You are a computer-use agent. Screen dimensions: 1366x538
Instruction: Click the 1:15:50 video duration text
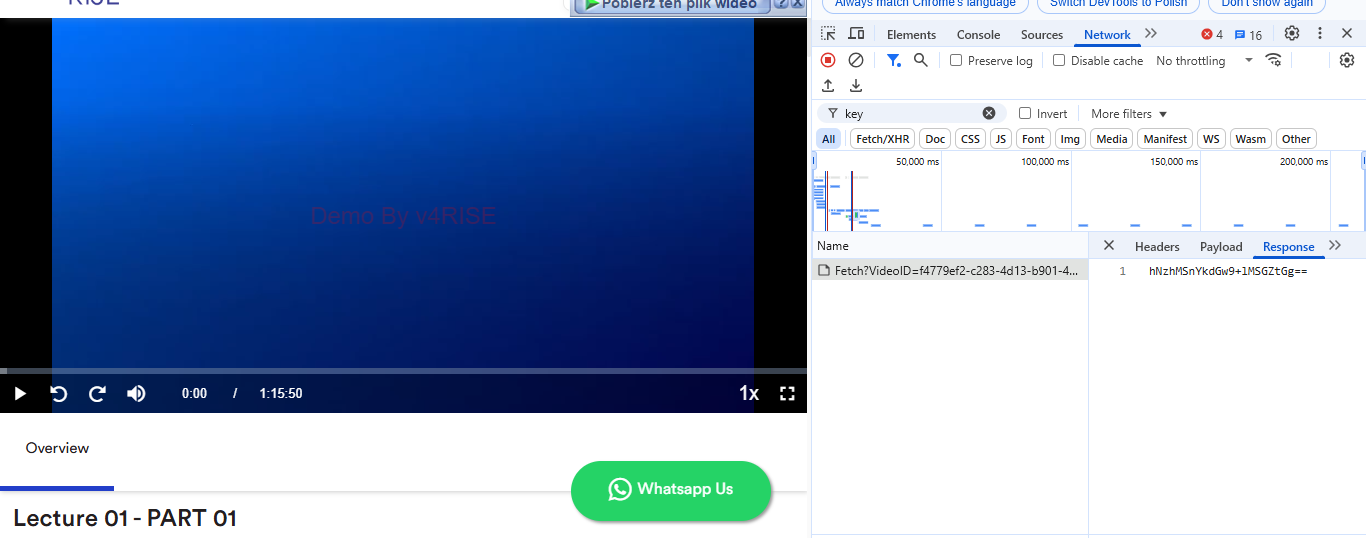point(281,394)
